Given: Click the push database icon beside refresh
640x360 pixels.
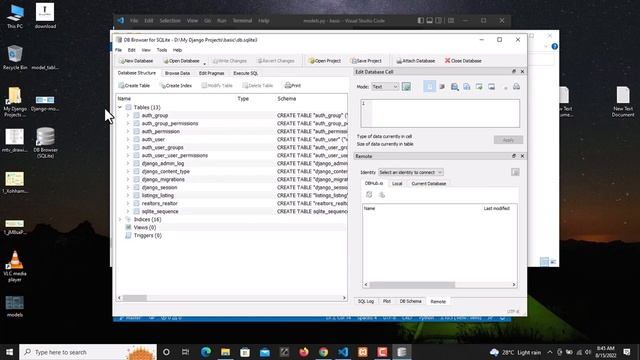Looking at the screenshot, I should [382, 195].
